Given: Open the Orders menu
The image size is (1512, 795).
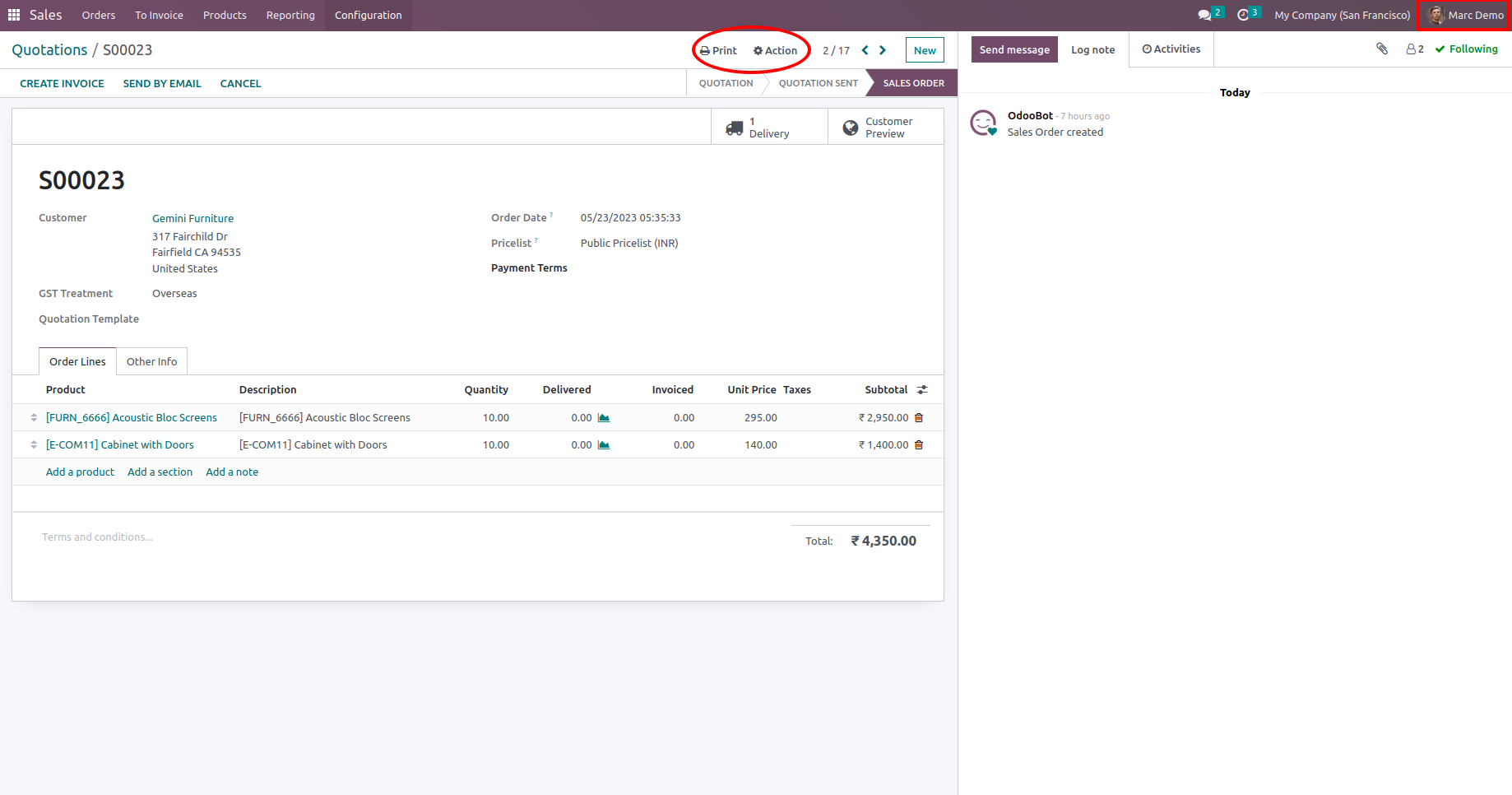Looking at the screenshot, I should [x=99, y=15].
